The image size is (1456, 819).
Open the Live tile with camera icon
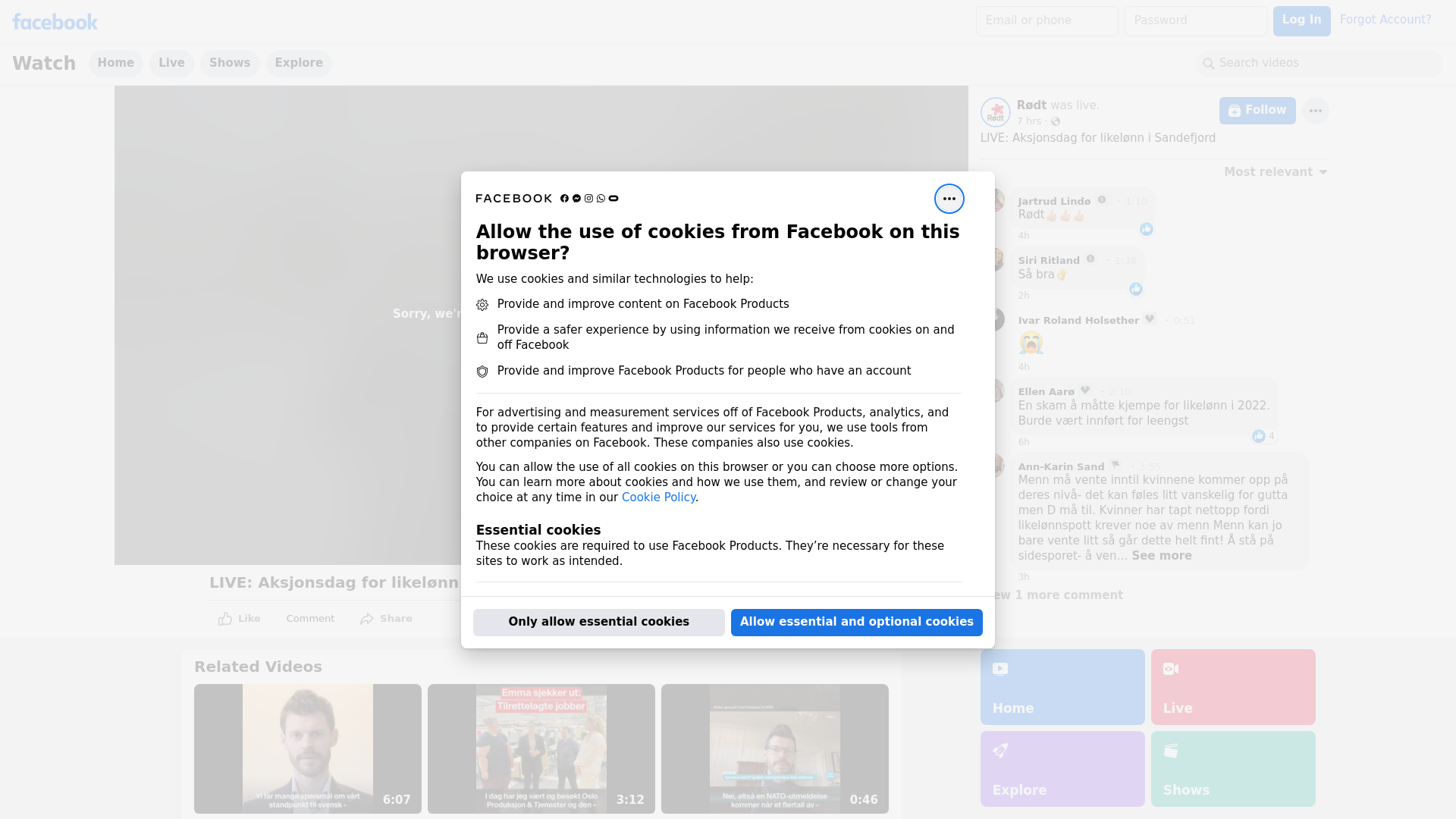click(1232, 686)
